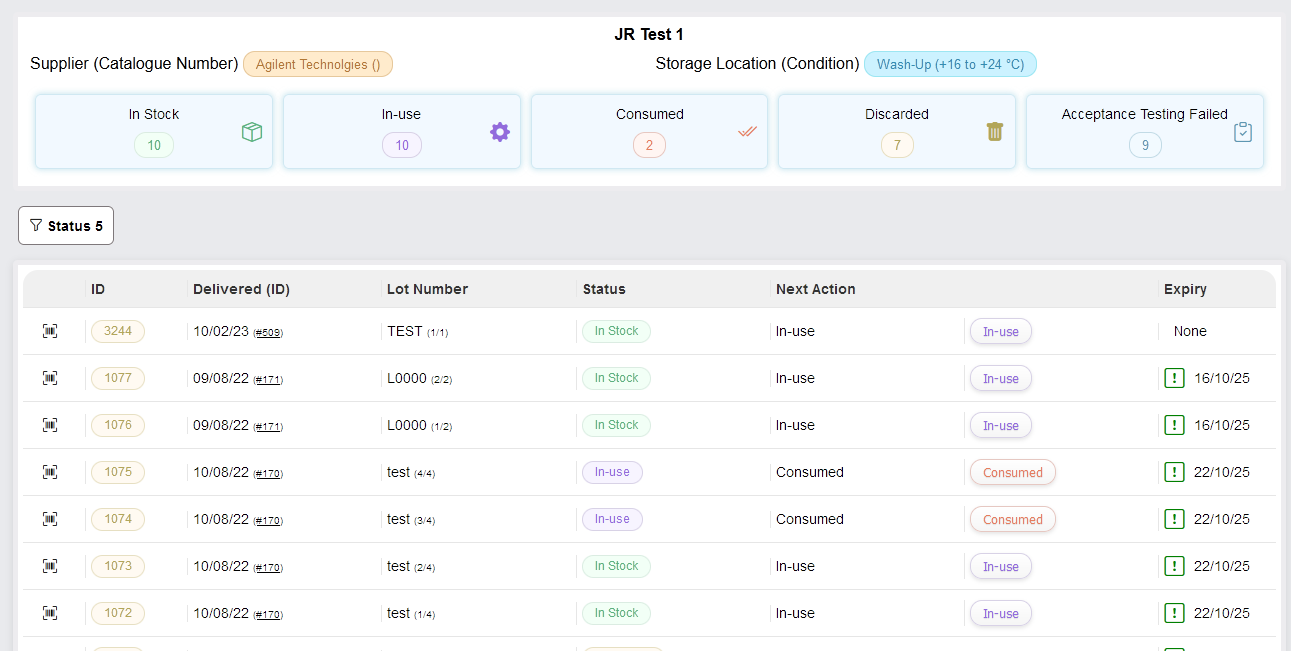The height and width of the screenshot is (651, 1291).
Task: Open the Status 5 filter
Action: [66, 226]
